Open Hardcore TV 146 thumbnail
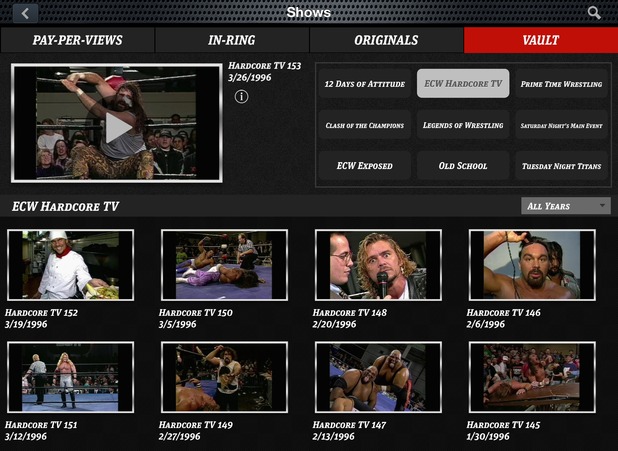This screenshot has width=618, height=451. [532, 265]
